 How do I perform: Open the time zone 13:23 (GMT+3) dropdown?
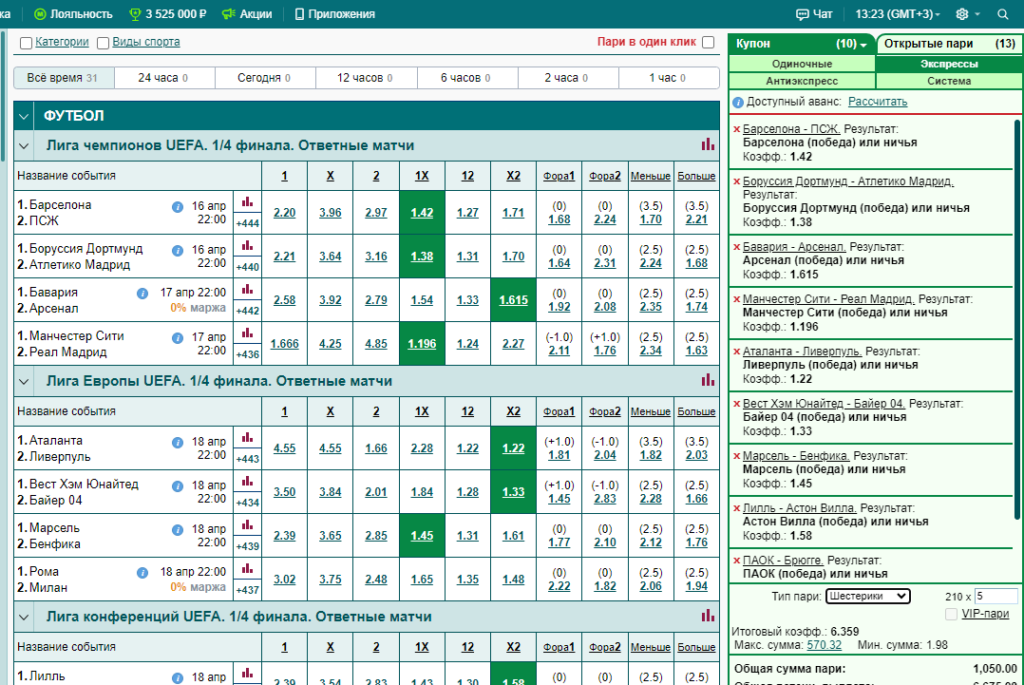(x=897, y=14)
